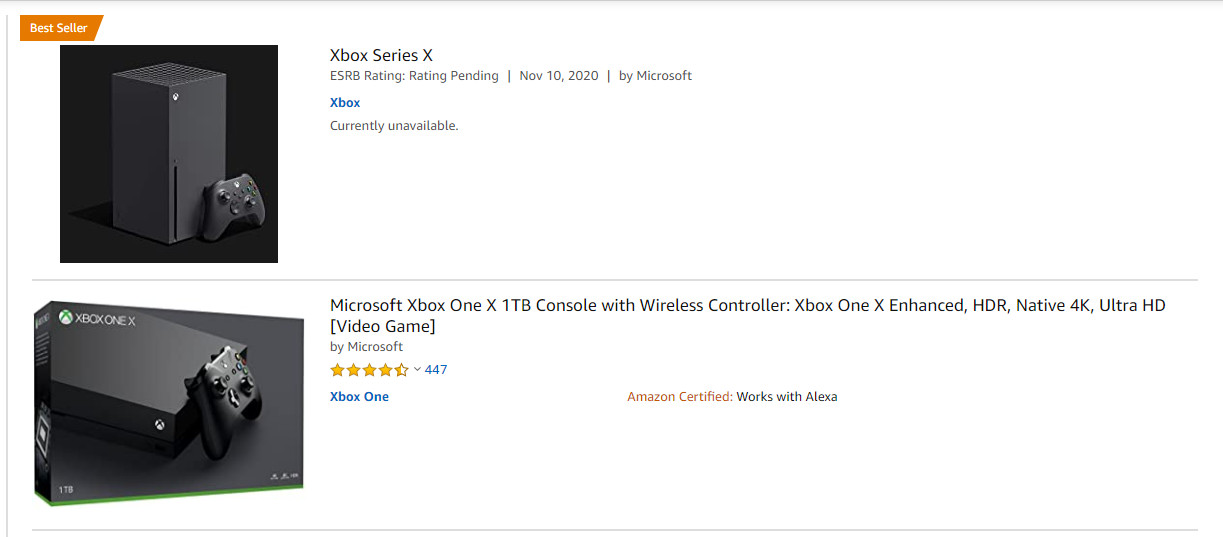This screenshot has width=1223, height=537.
Task: Click the Amazon Certified label
Action: click(680, 397)
